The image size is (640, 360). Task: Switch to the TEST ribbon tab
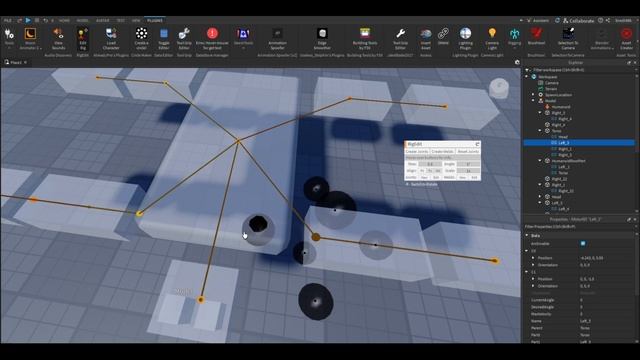pos(121,20)
